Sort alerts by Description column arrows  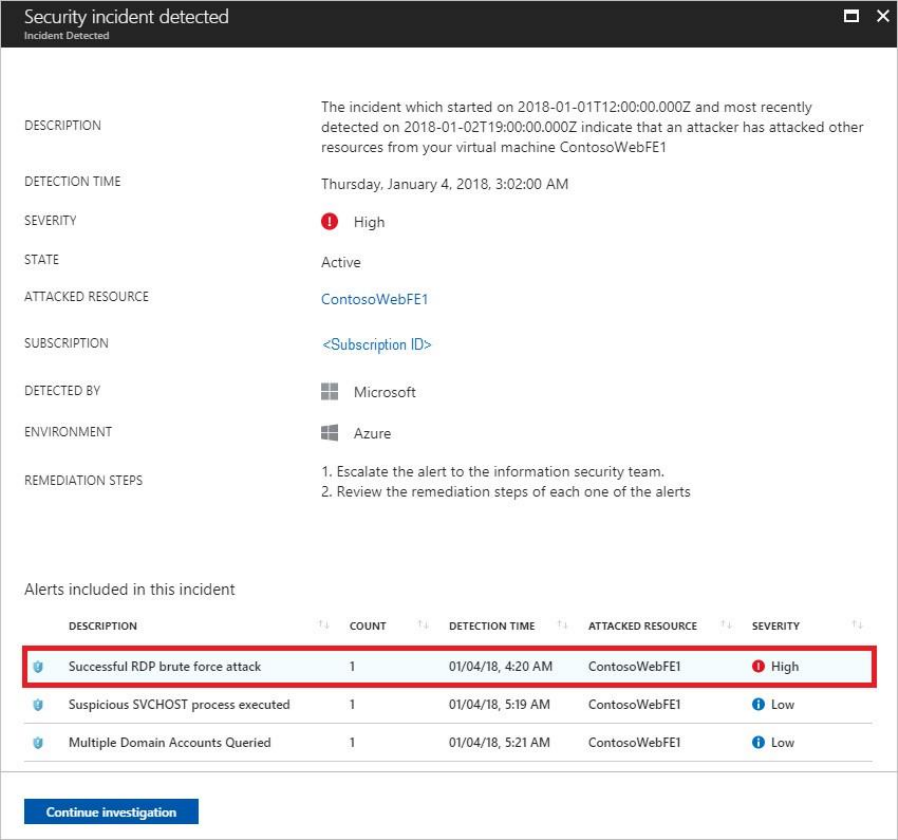click(x=323, y=626)
